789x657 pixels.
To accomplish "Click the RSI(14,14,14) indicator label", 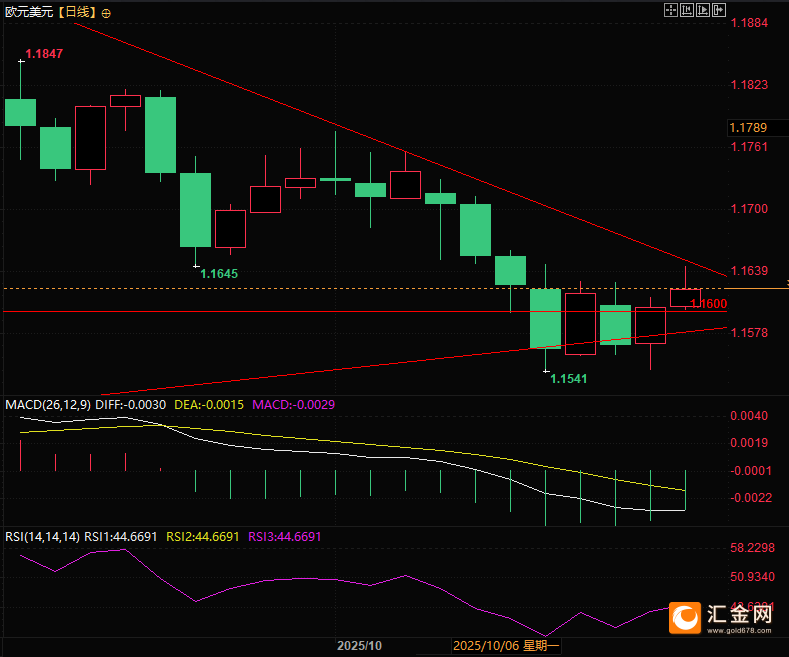I will point(42,537).
